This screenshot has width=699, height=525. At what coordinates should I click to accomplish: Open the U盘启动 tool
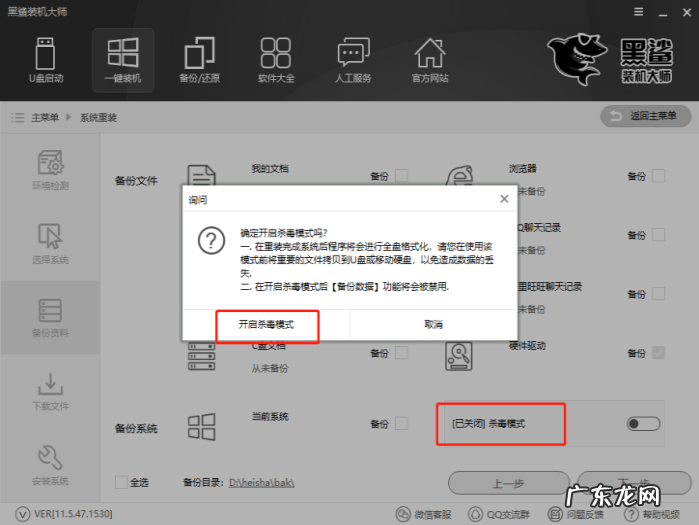tap(46, 60)
